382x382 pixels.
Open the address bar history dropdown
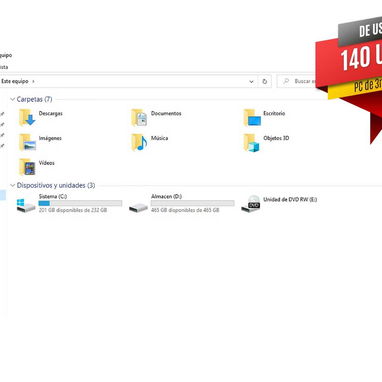251,81
